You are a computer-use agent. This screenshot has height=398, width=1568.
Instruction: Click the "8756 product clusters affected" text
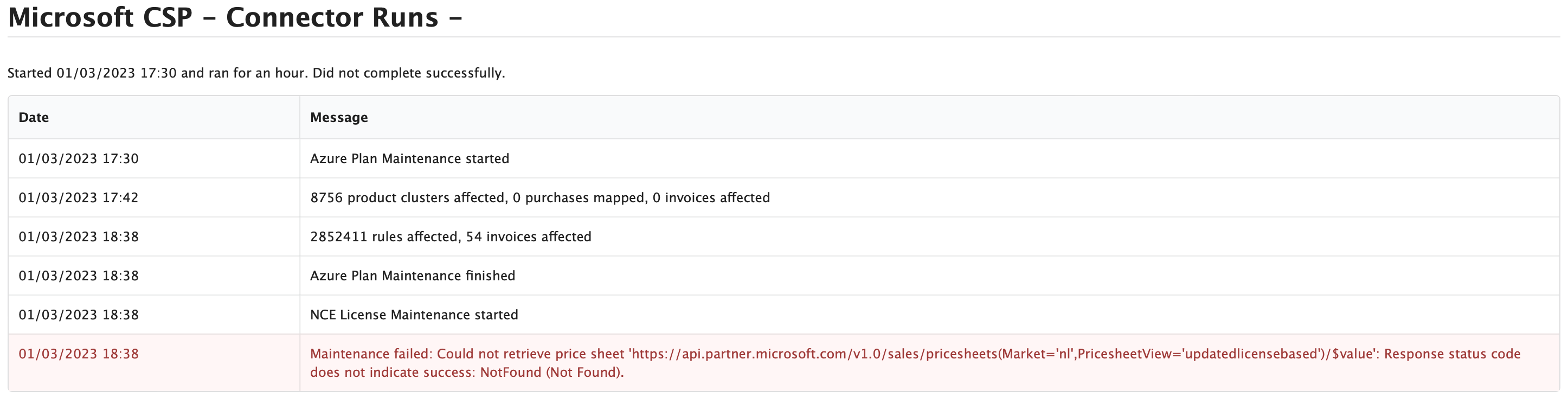407,198
